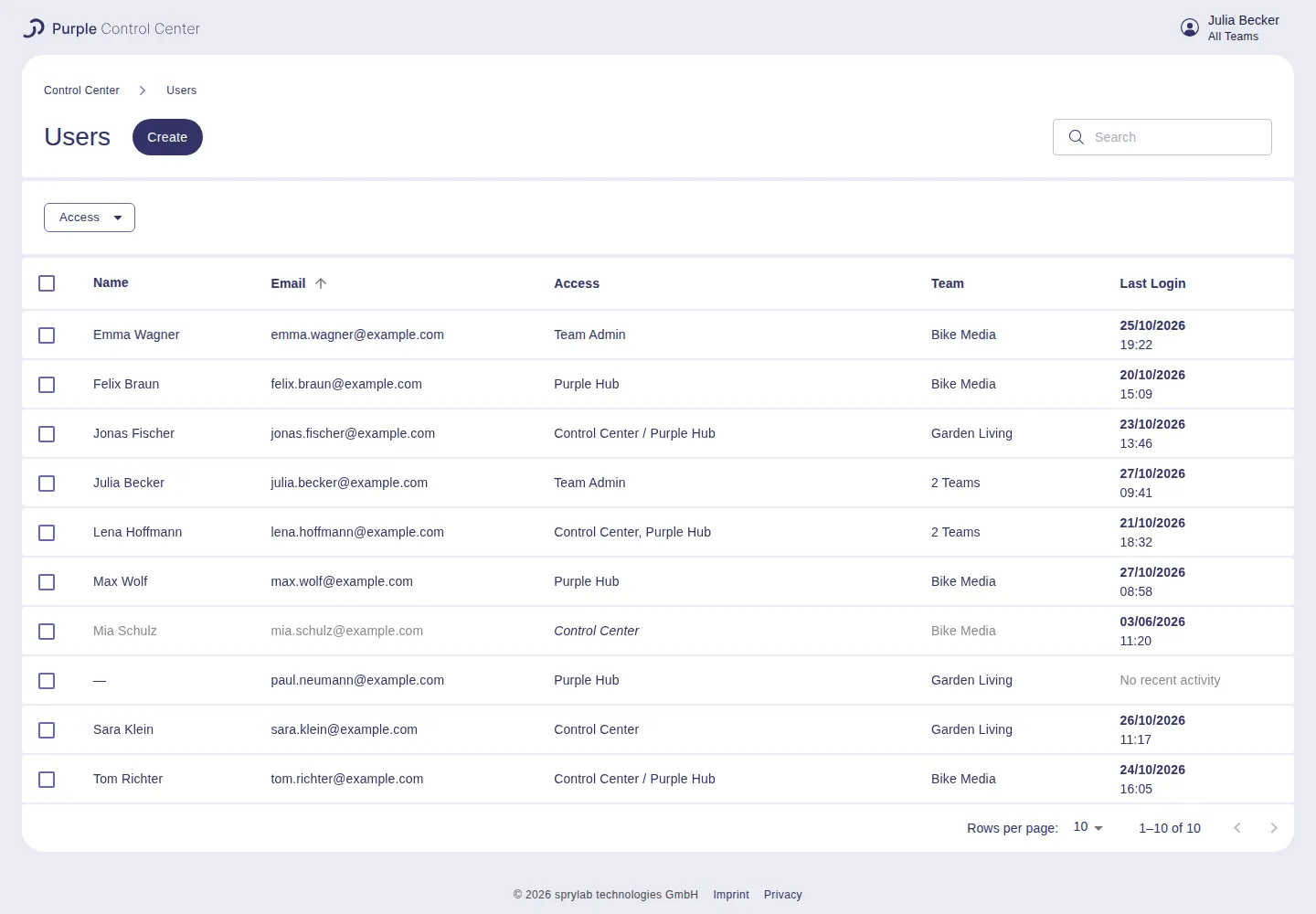Click the Tom Richter name cell
Image resolution: width=1316 pixels, height=914 pixels.
(x=128, y=779)
